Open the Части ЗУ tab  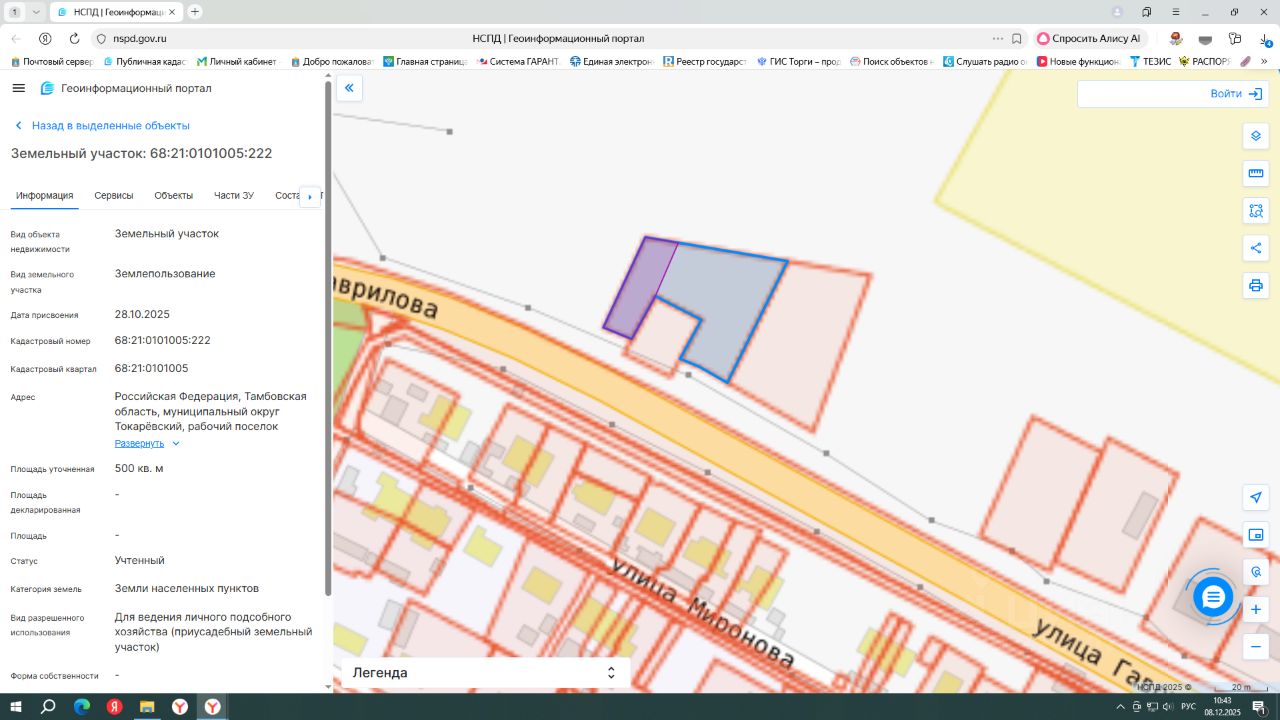click(233, 196)
